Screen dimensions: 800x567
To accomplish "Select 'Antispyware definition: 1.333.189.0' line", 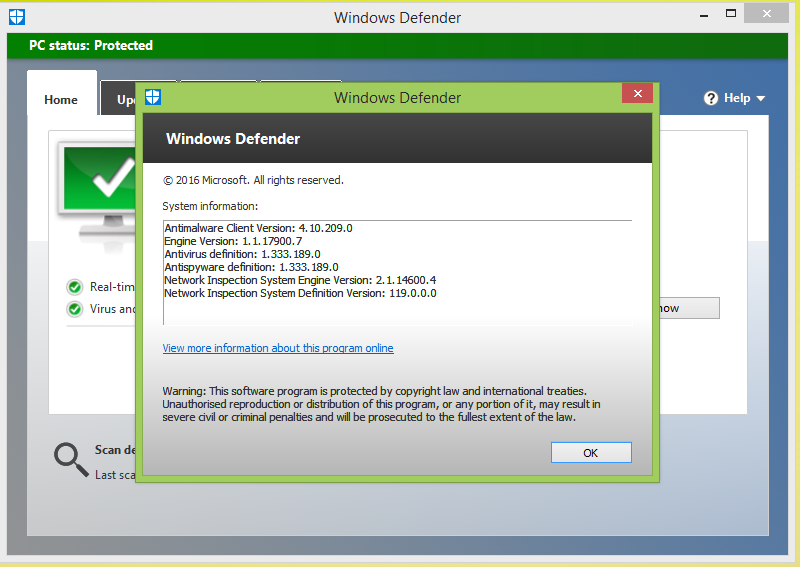I will pos(251,267).
